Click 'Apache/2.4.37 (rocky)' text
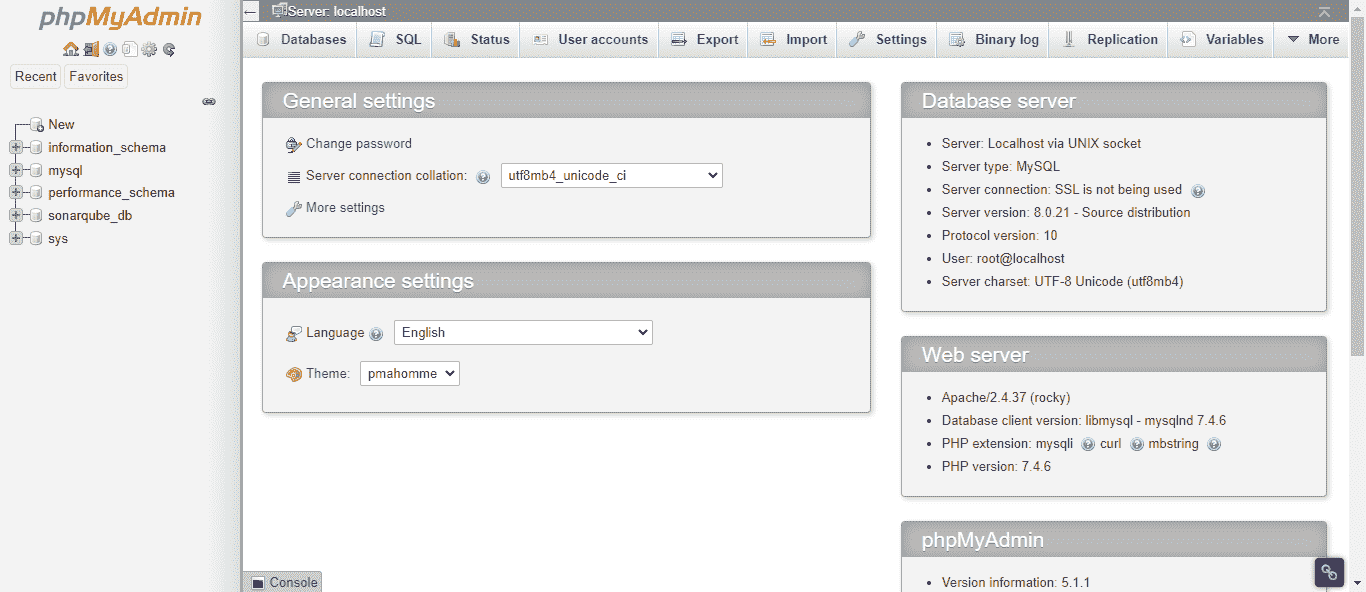Viewport: 1366px width, 592px height. [1006, 397]
